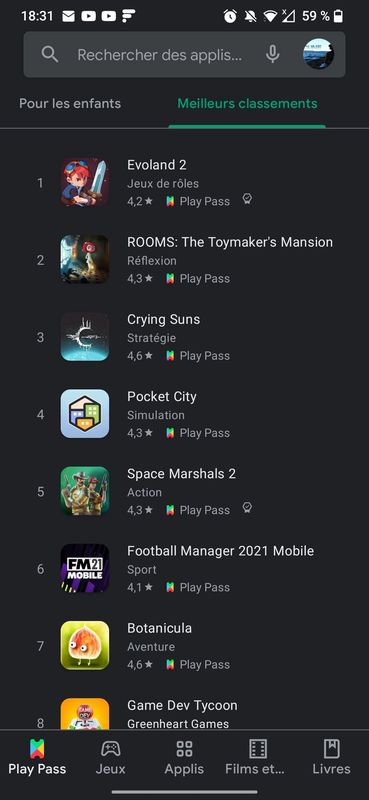Go to the Jeux bottom navigation tab
The height and width of the screenshot is (800, 369).
pos(111,758)
